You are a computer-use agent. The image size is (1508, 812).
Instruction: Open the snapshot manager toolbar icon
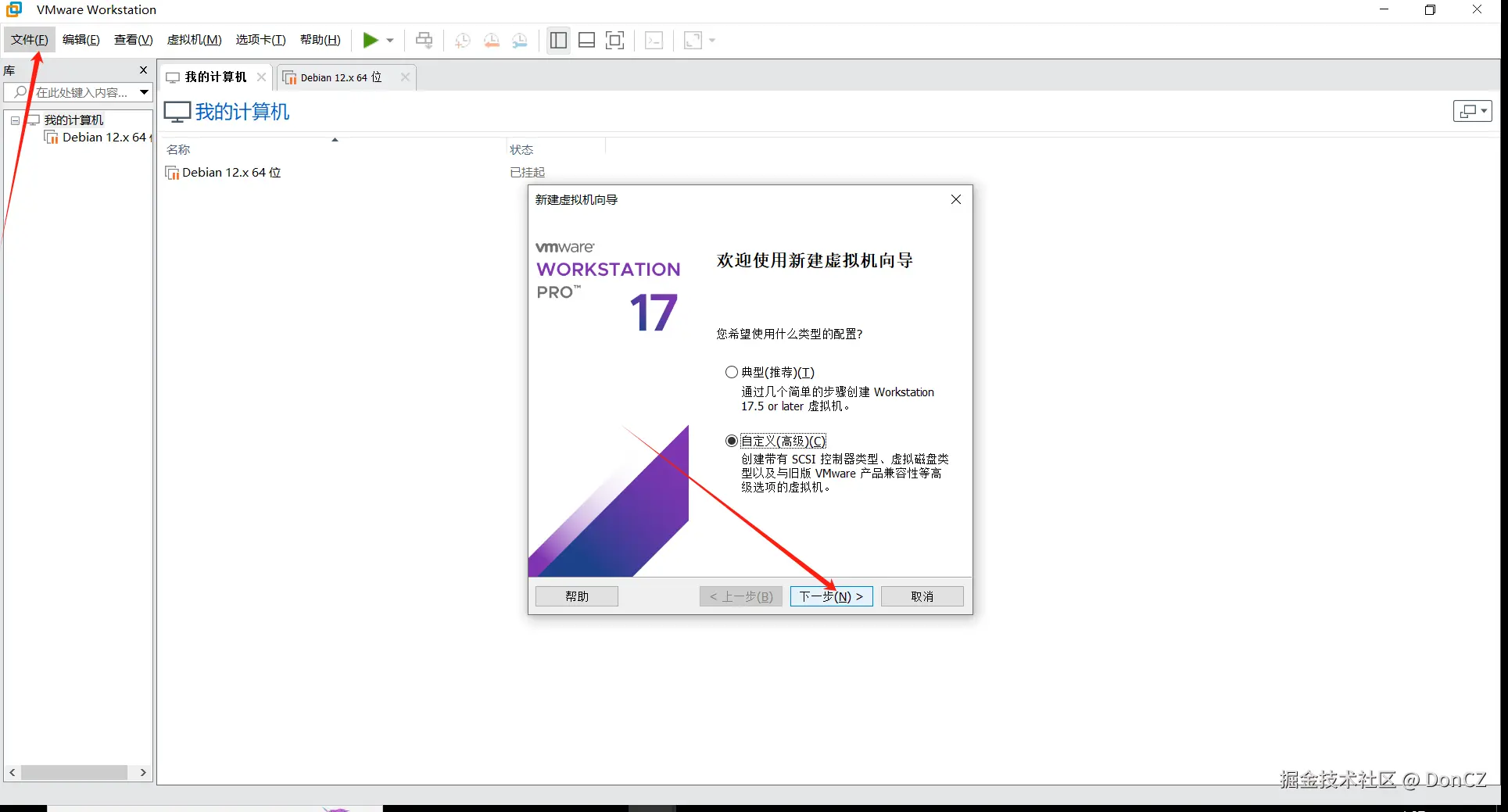[520, 41]
